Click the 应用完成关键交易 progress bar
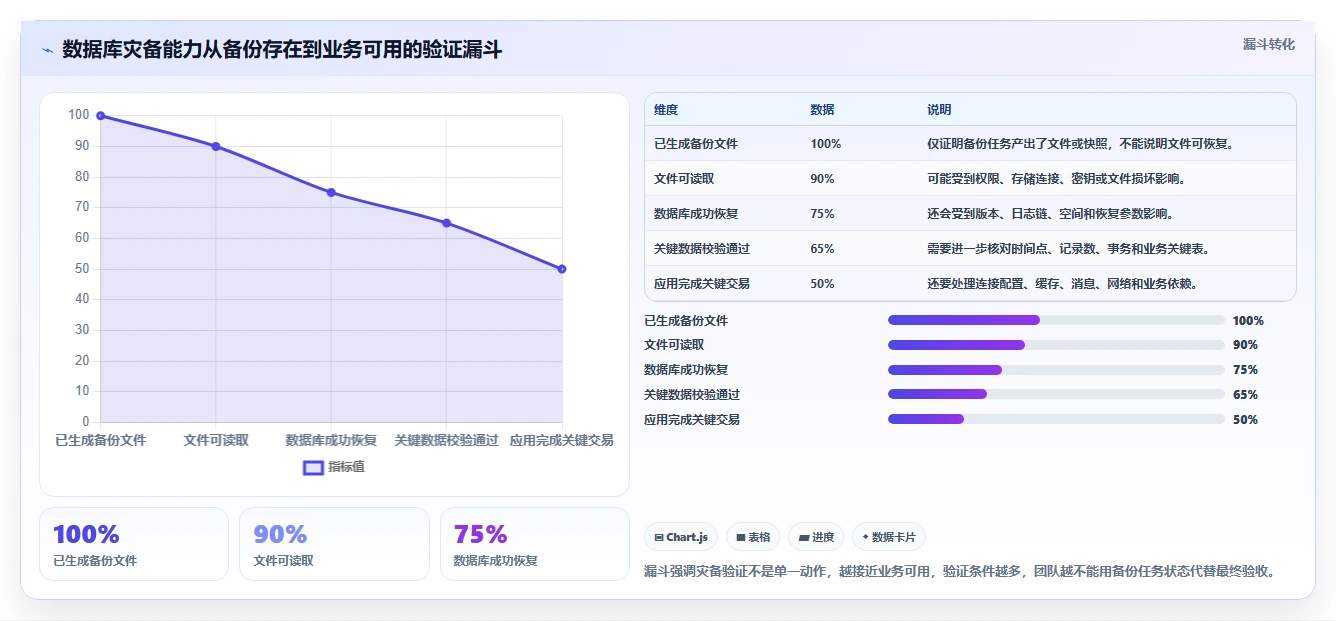The width and height of the screenshot is (1336, 621). 1056,419
